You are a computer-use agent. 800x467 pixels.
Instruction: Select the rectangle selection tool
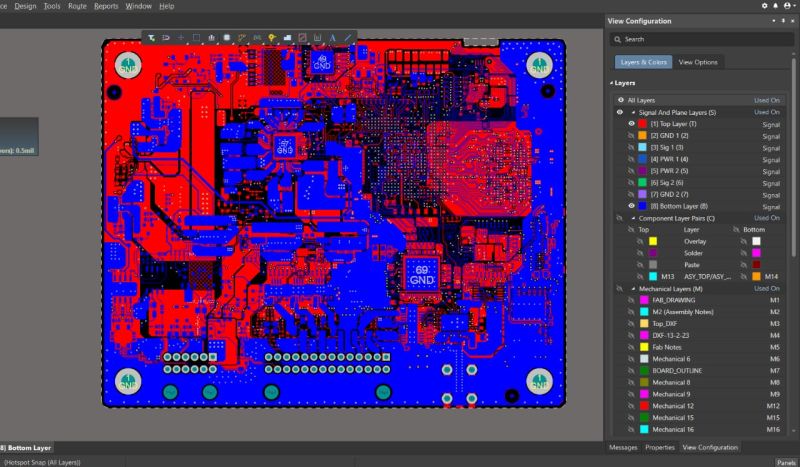[x=197, y=38]
